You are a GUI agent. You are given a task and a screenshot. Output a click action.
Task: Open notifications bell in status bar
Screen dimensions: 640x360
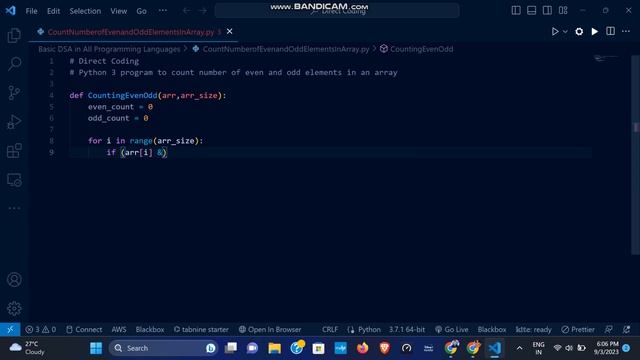click(627, 329)
